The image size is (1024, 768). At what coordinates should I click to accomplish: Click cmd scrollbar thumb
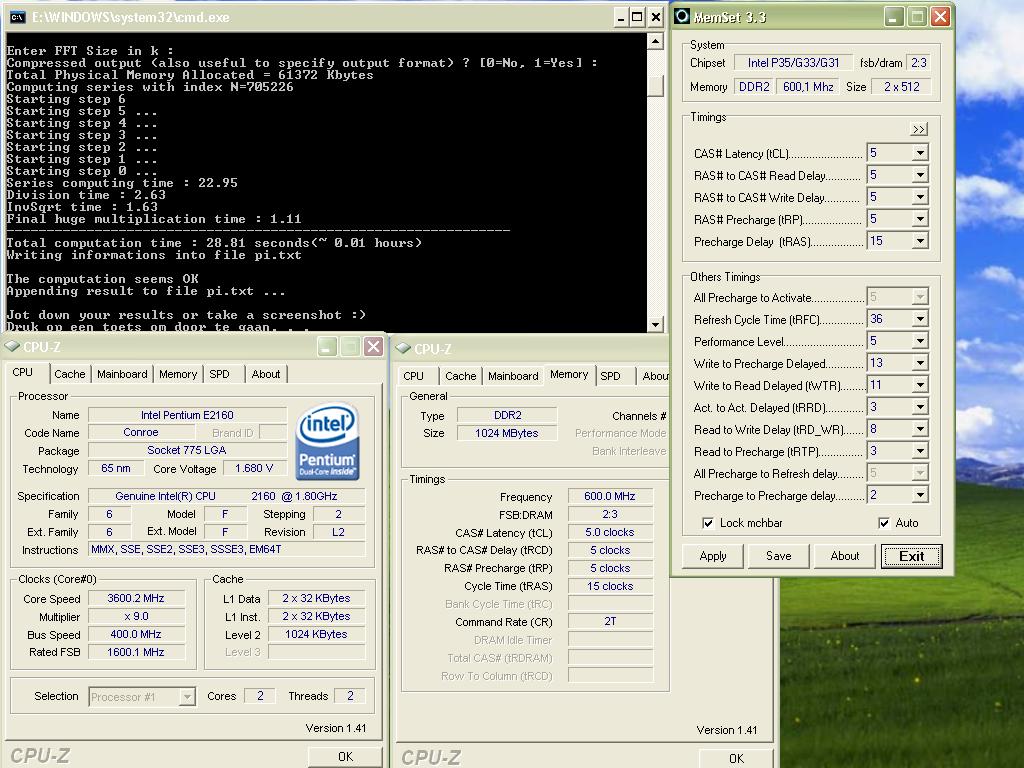point(656,86)
